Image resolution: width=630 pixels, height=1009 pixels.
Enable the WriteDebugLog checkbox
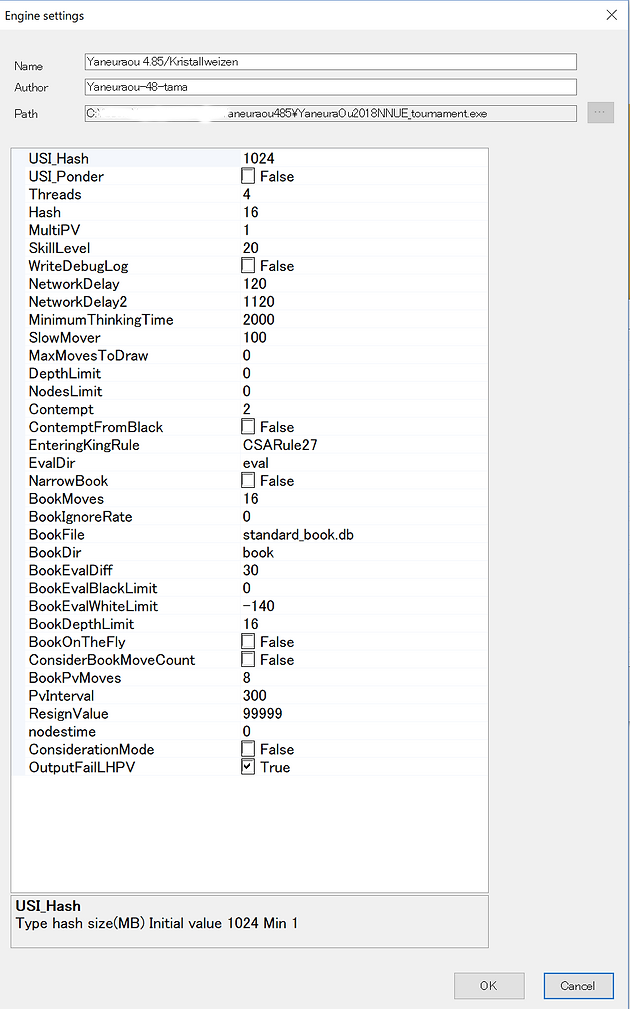pyautogui.click(x=248, y=266)
